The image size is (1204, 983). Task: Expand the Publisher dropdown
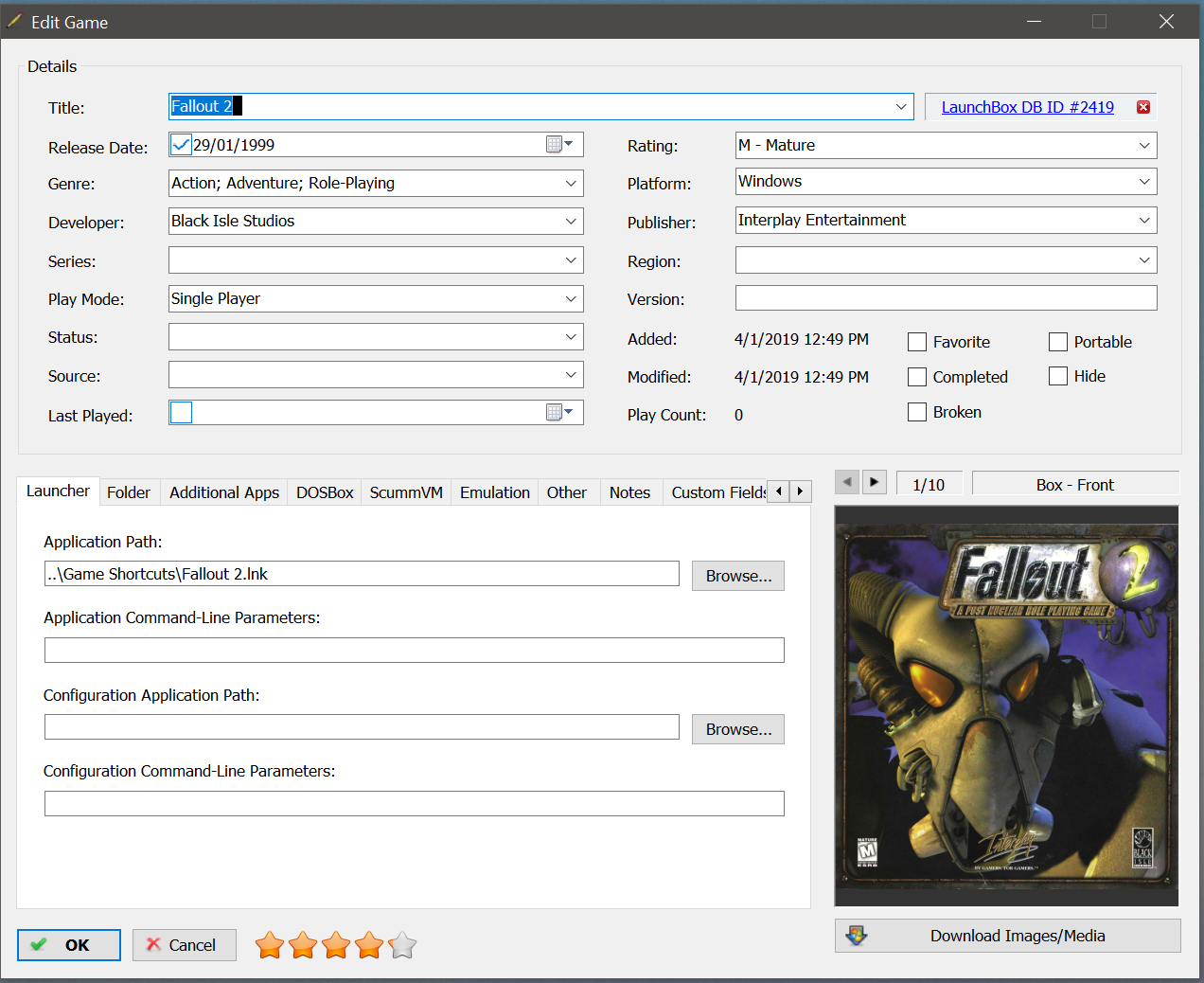[1144, 220]
